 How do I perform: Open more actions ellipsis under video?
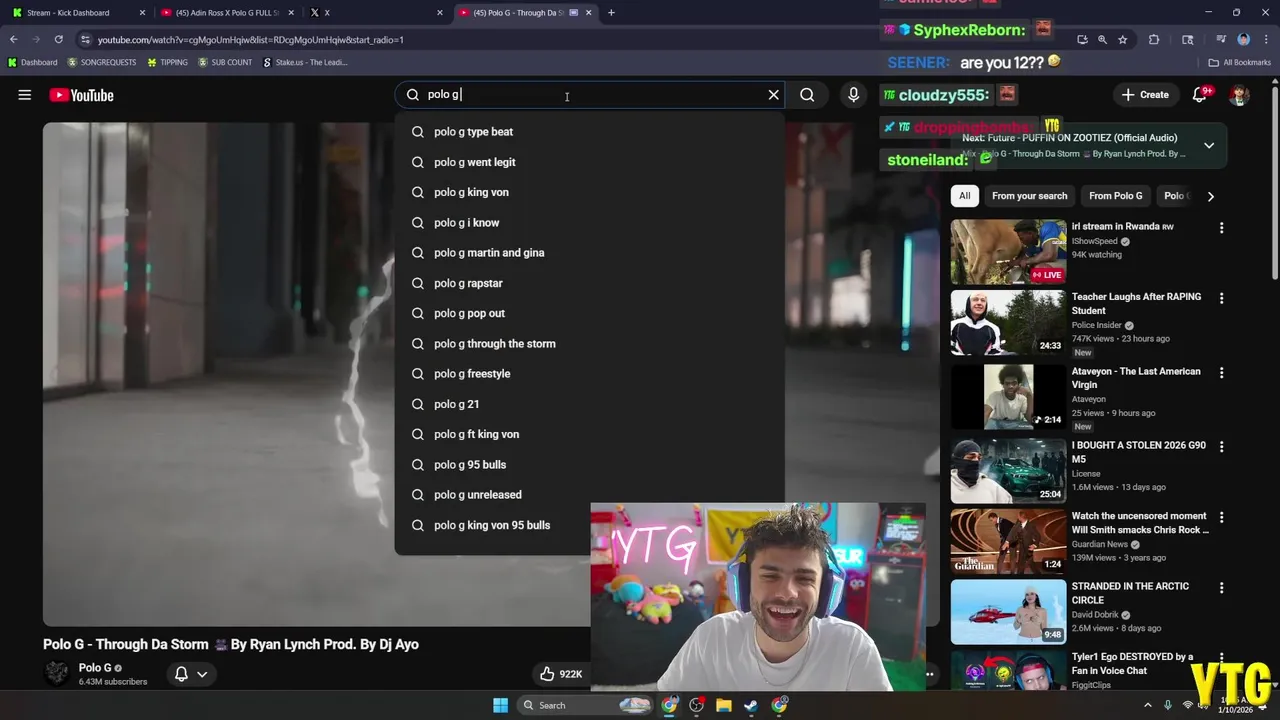[x=929, y=674]
